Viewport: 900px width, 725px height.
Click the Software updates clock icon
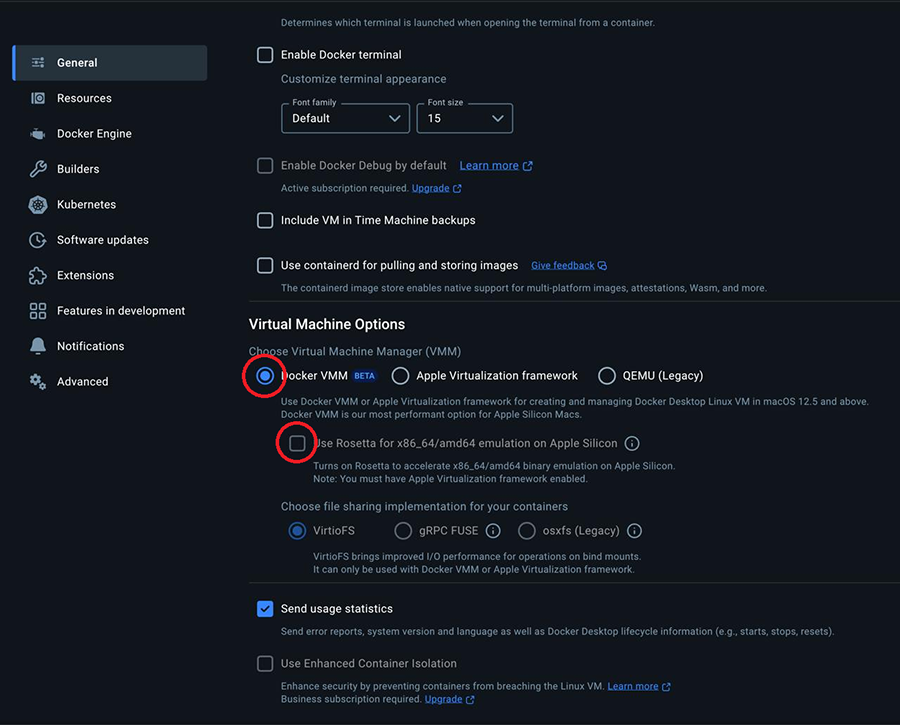pos(38,240)
